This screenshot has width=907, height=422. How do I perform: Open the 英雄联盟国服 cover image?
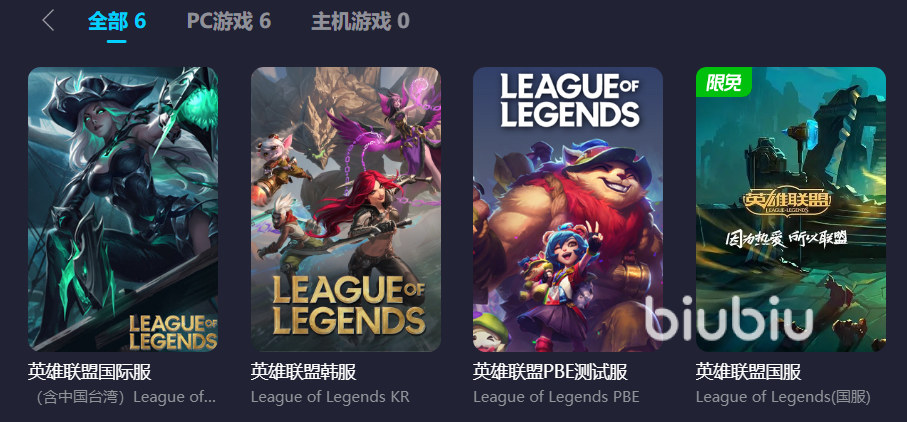click(791, 209)
